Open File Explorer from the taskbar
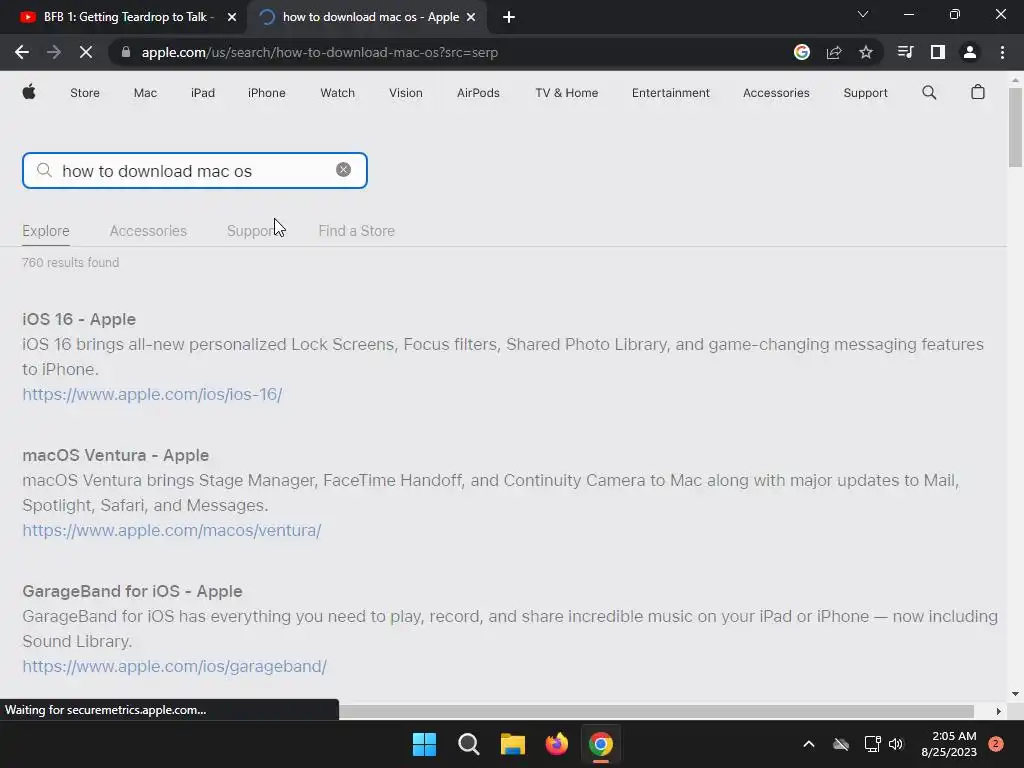Screen dimensions: 1024x768 pos(513,744)
